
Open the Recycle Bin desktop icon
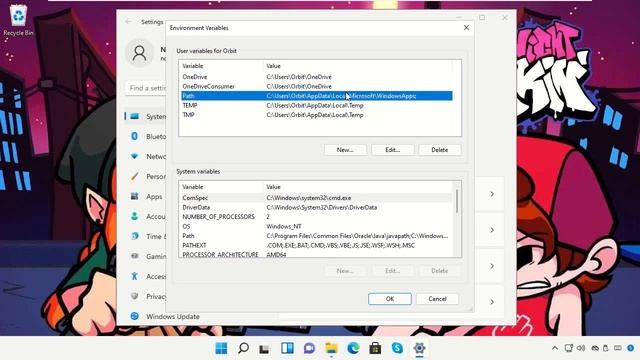pyautogui.click(x=18, y=20)
